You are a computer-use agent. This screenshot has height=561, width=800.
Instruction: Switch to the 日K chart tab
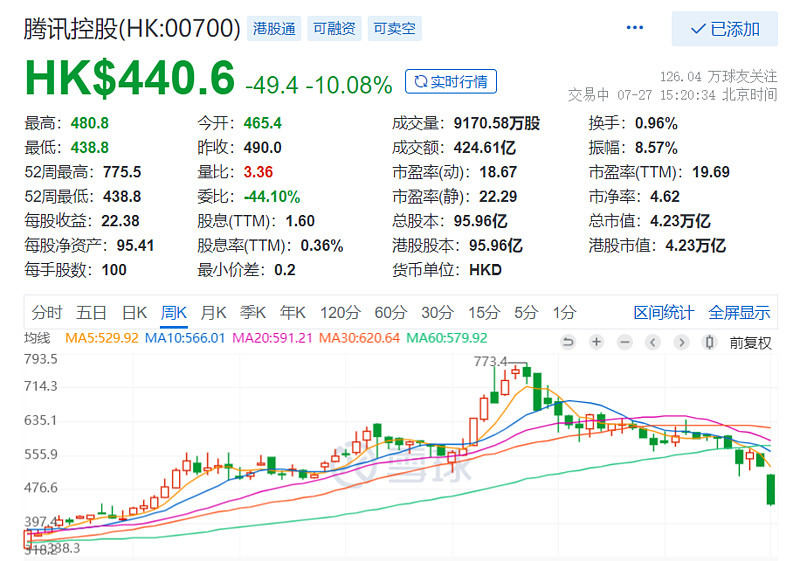click(x=135, y=312)
